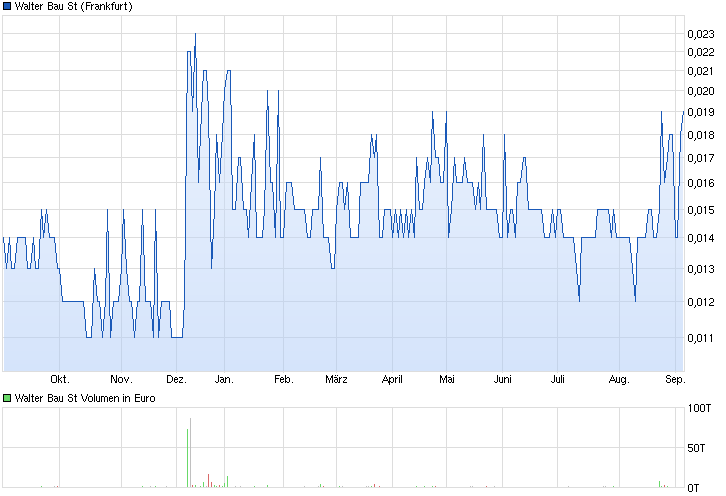726x496 pixels.
Task: Click the 0,022 price axis label
Action: pos(701,52)
